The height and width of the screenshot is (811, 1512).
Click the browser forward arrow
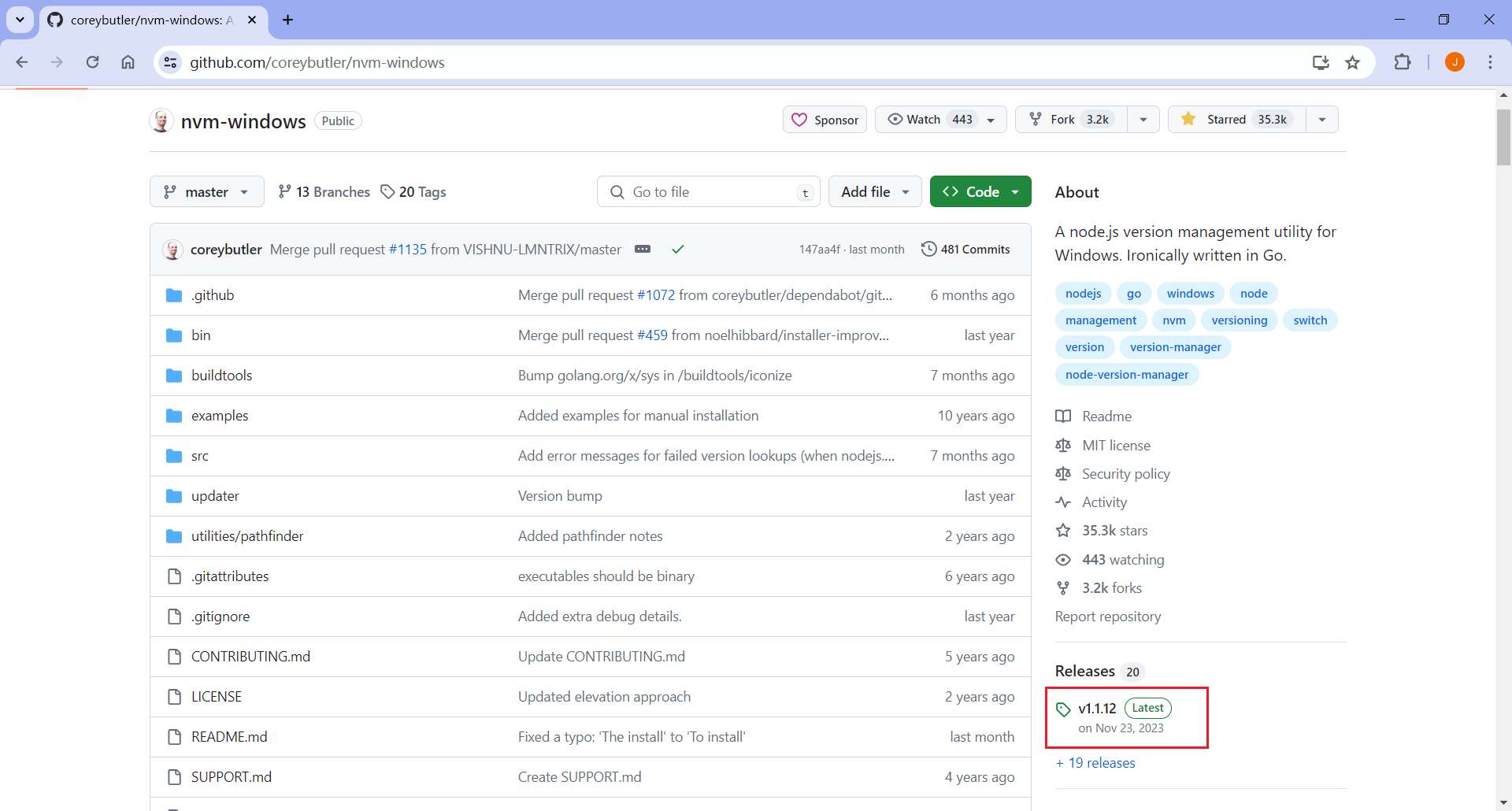57,62
